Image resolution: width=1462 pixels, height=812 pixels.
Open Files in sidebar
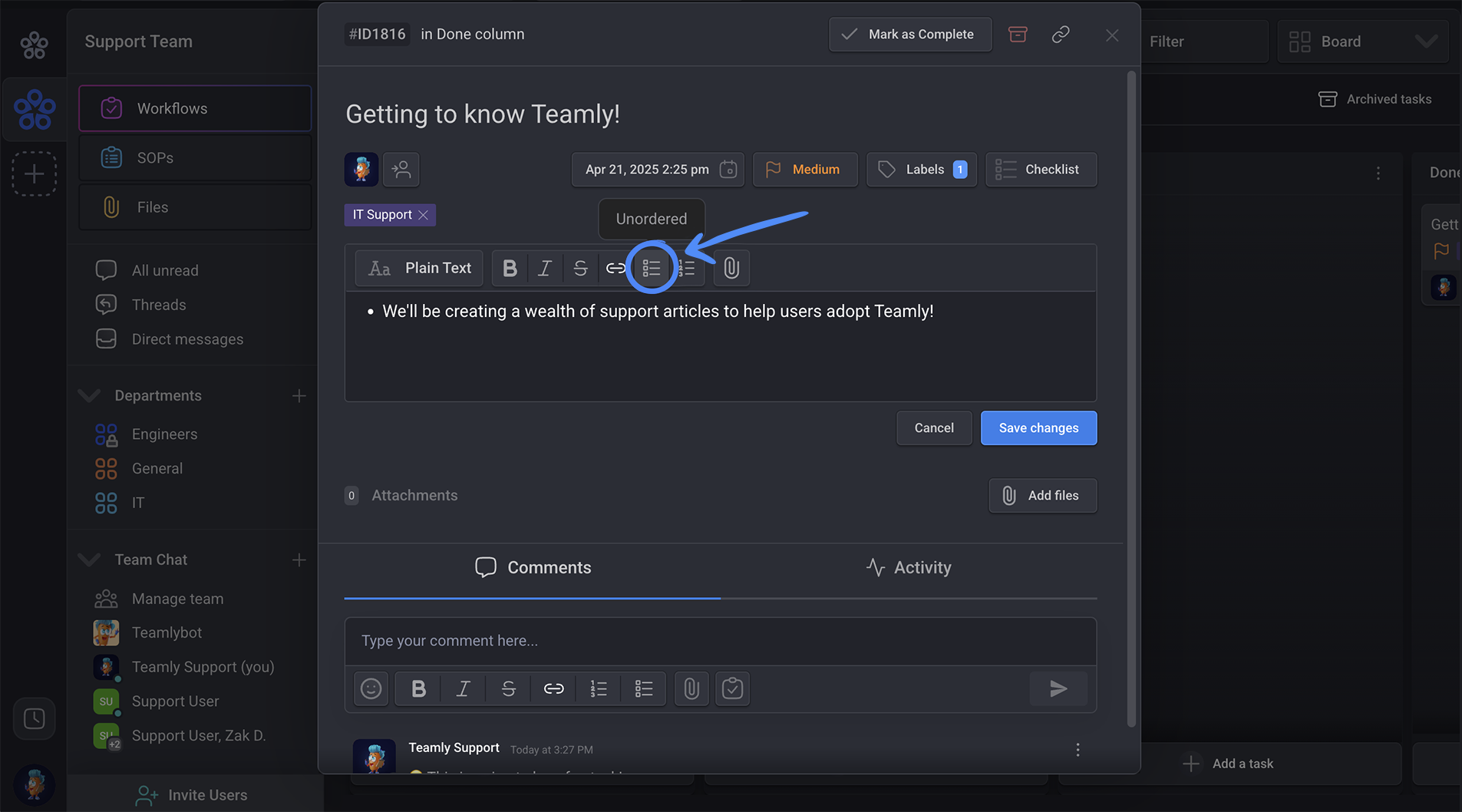195,207
